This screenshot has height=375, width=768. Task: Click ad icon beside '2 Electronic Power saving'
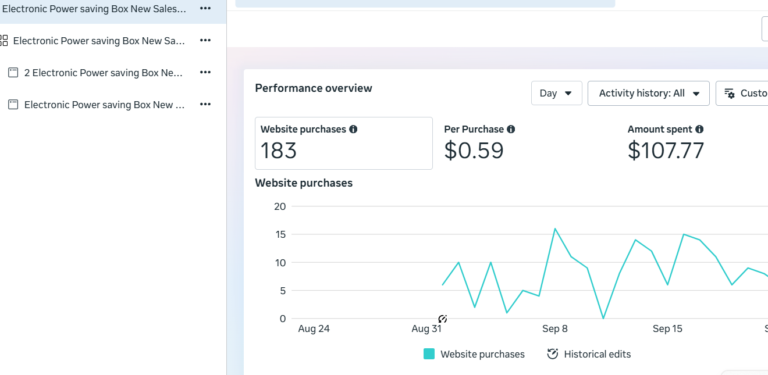[13, 72]
